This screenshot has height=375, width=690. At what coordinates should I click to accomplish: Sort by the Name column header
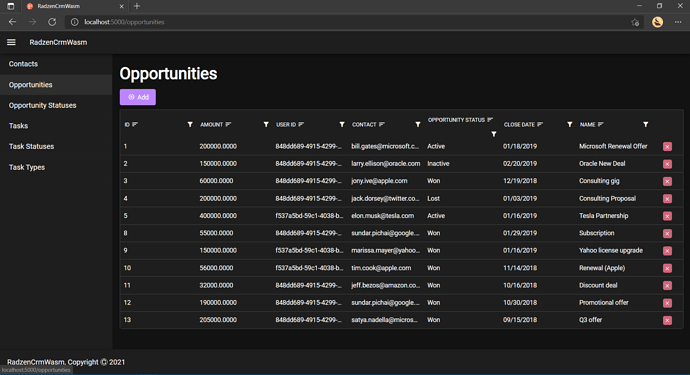(591, 125)
